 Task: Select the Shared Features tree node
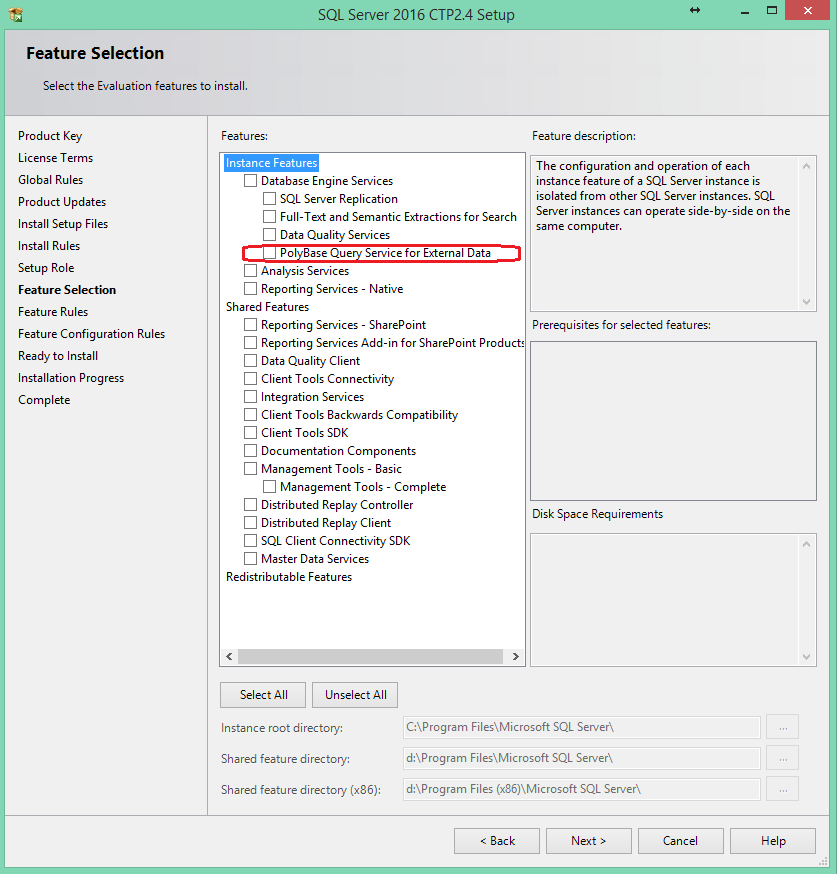click(x=267, y=307)
